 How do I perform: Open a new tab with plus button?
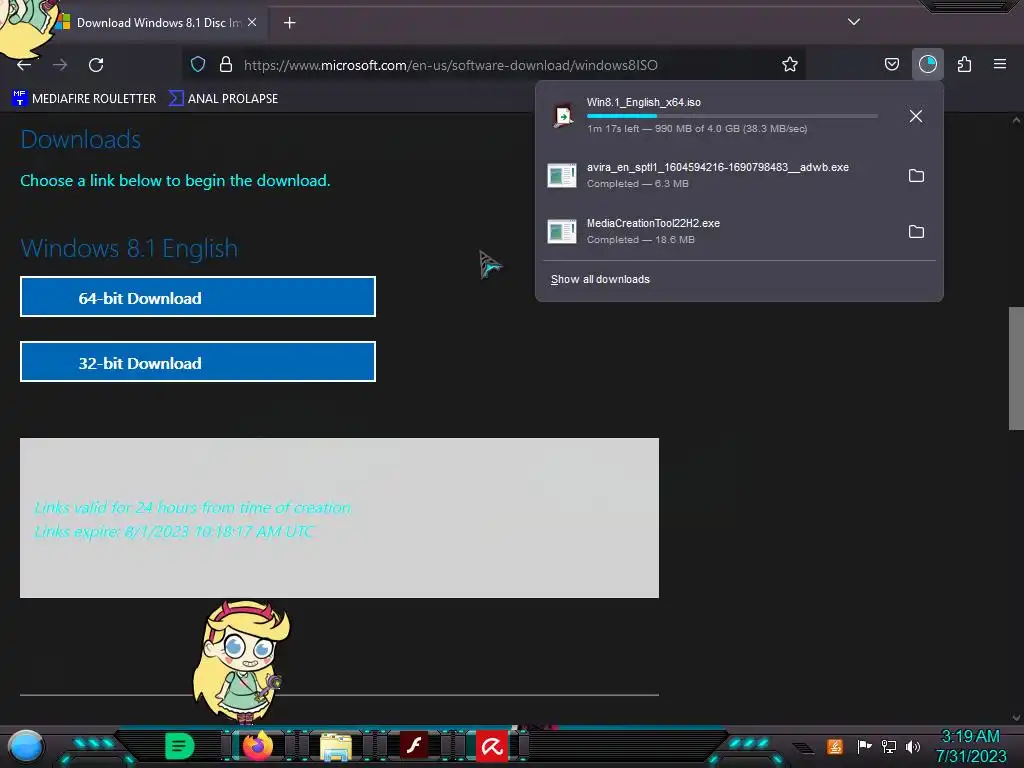coord(289,23)
